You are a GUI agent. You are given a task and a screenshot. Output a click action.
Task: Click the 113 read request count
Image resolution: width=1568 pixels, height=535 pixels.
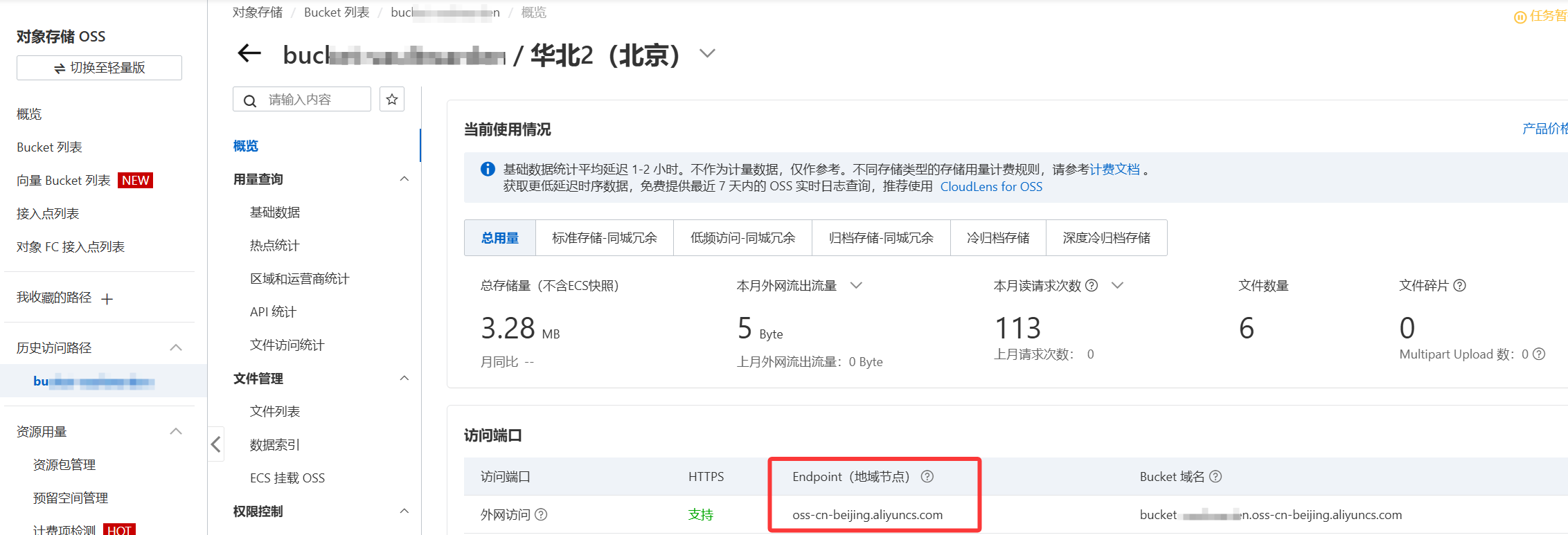(x=1018, y=328)
